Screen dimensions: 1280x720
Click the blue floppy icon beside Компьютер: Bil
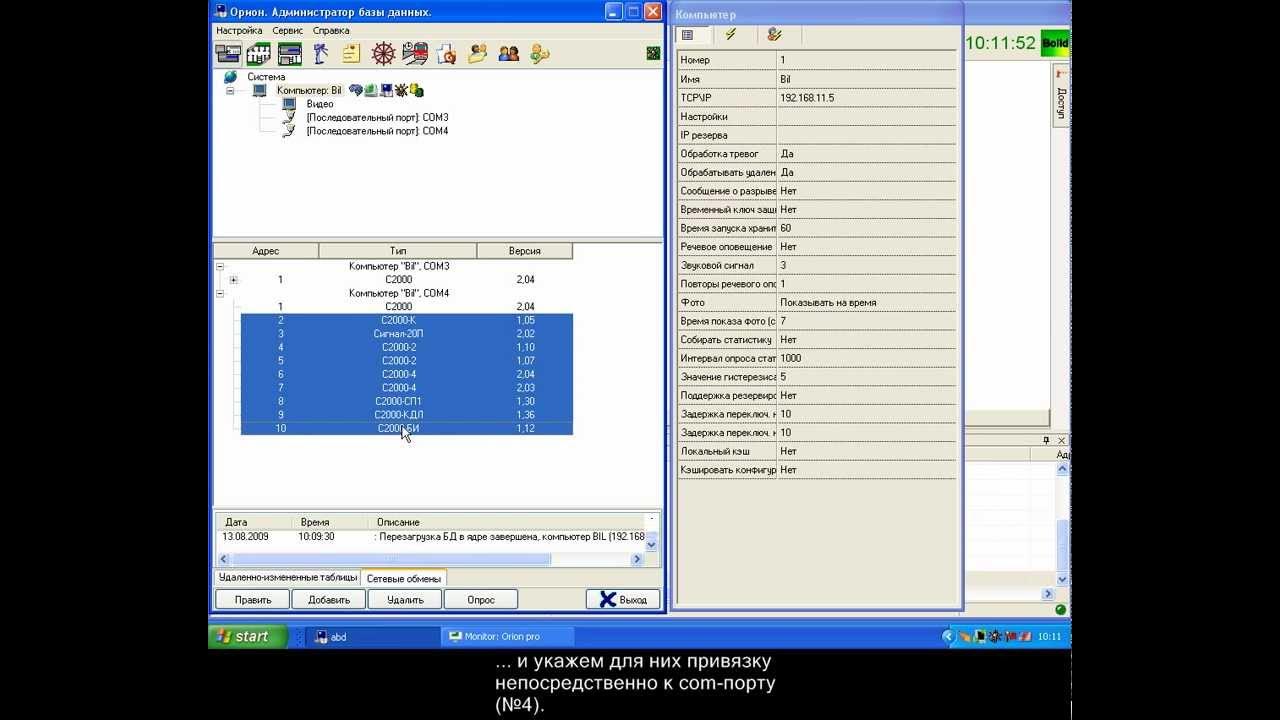[386, 90]
